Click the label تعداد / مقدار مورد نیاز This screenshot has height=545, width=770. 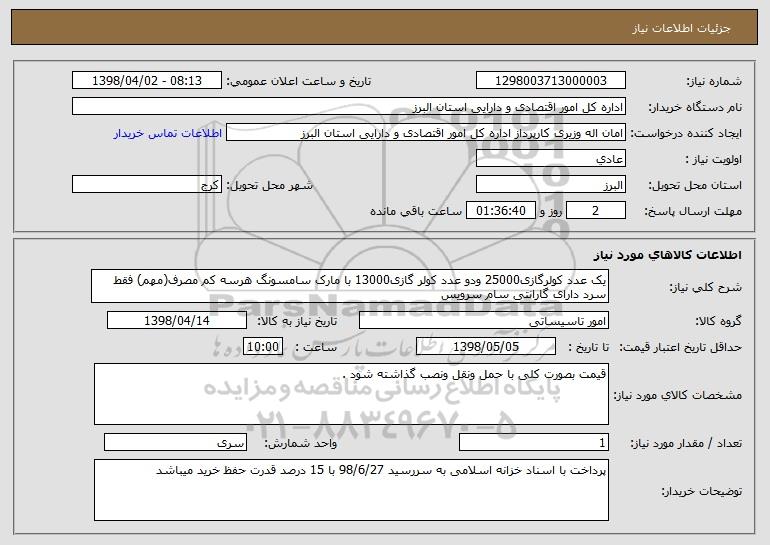coord(686,443)
